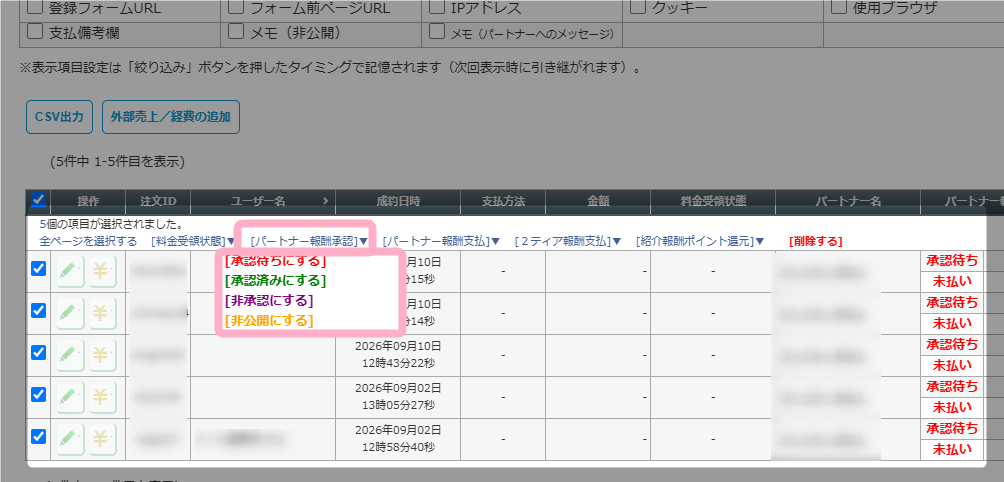The height and width of the screenshot is (482, 1004).
Task: Click the pencil edit icon in fourth row
Action: (70, 396)
